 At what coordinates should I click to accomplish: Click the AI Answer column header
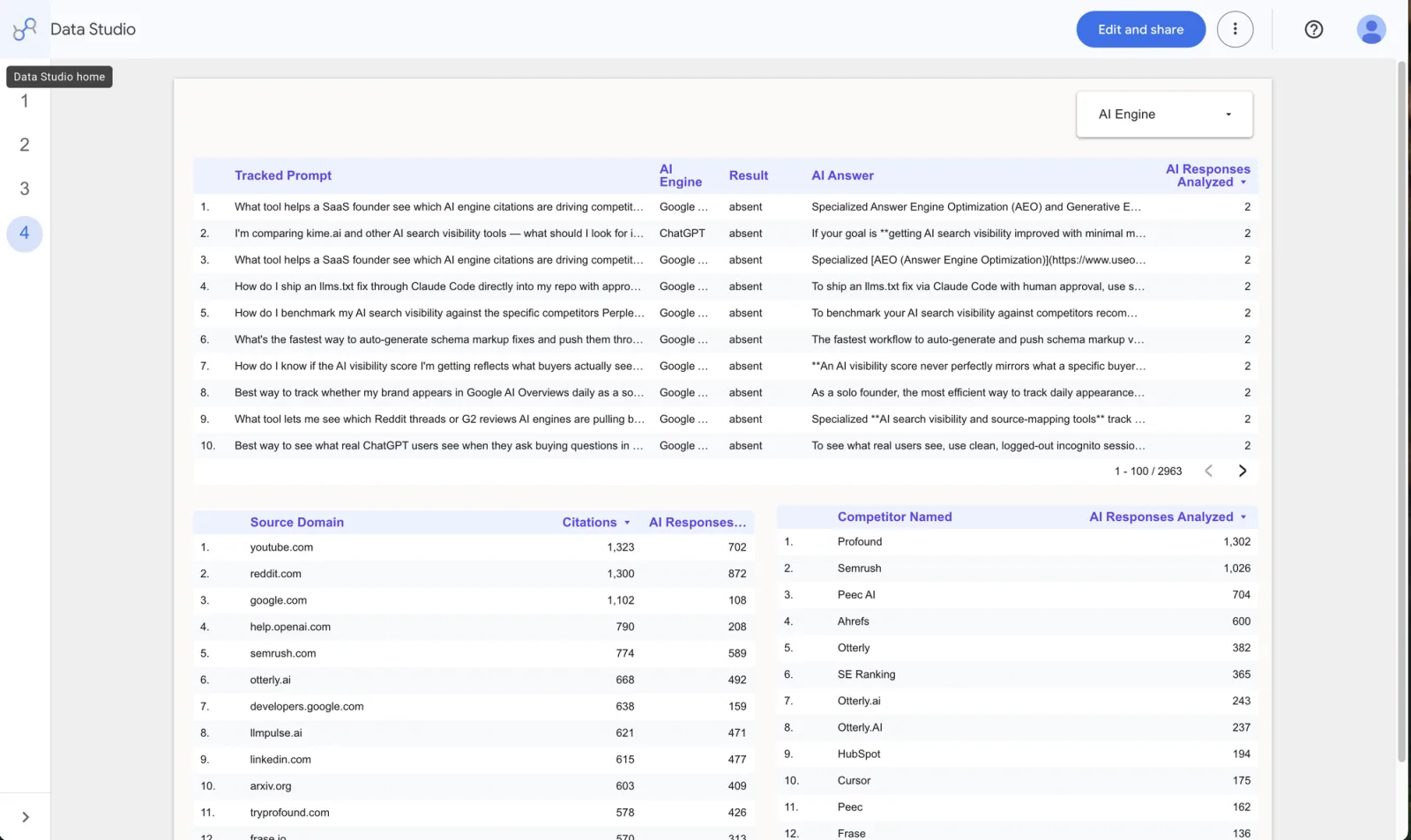[x=842, y=175]
